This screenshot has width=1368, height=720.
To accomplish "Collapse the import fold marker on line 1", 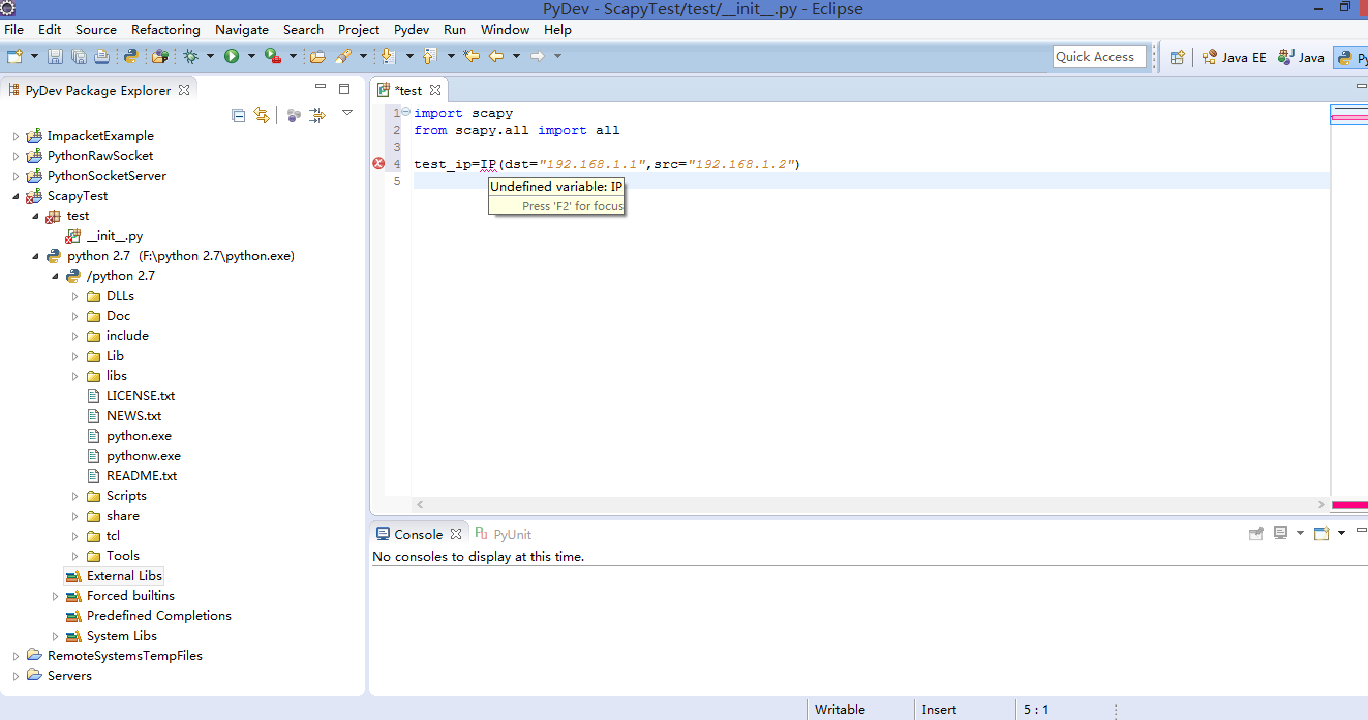I will click(405, 112).
